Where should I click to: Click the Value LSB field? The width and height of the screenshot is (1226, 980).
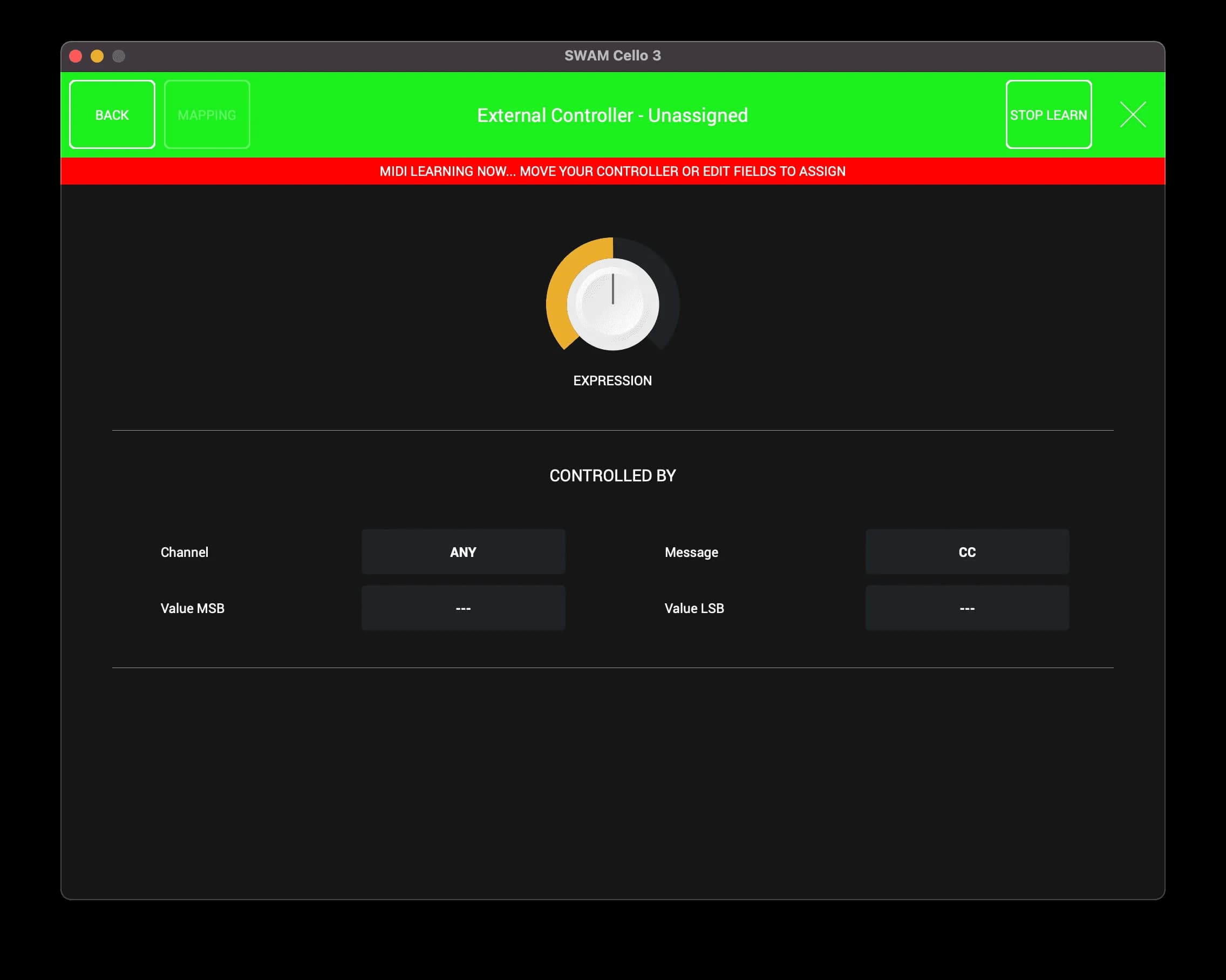pyautogui.click(x=966, y=608)
